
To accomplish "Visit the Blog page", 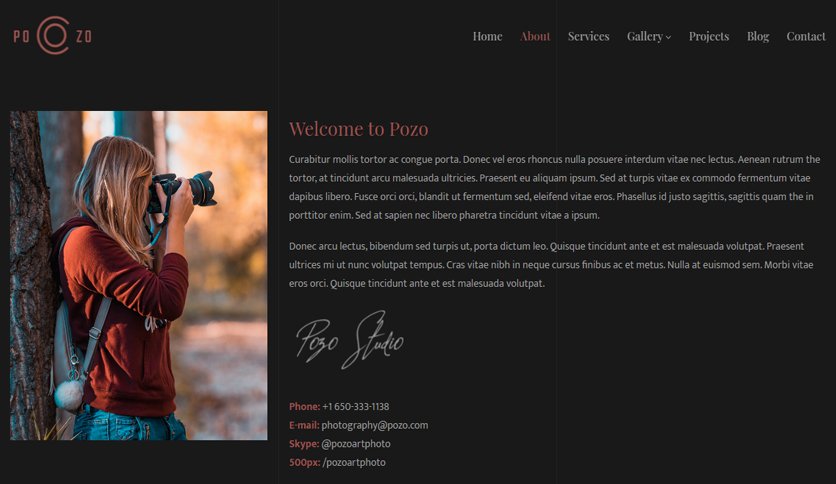I will (758, 36).
